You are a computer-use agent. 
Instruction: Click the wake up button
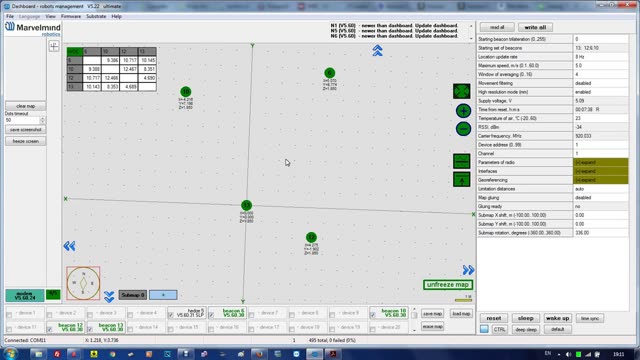pyautogui.click(x=558, y=318)
